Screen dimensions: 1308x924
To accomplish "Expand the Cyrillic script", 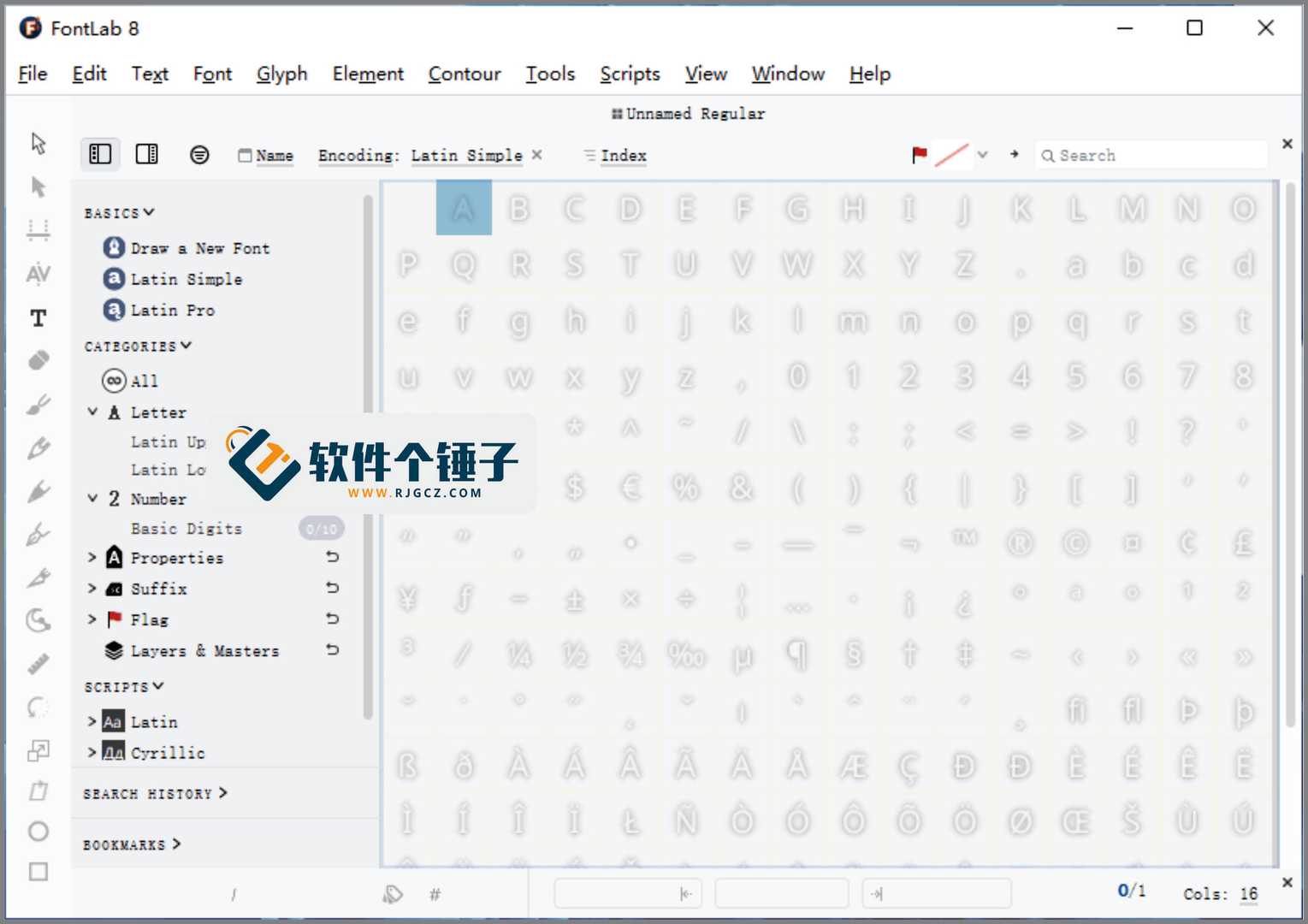I will [x=92, y=752].
